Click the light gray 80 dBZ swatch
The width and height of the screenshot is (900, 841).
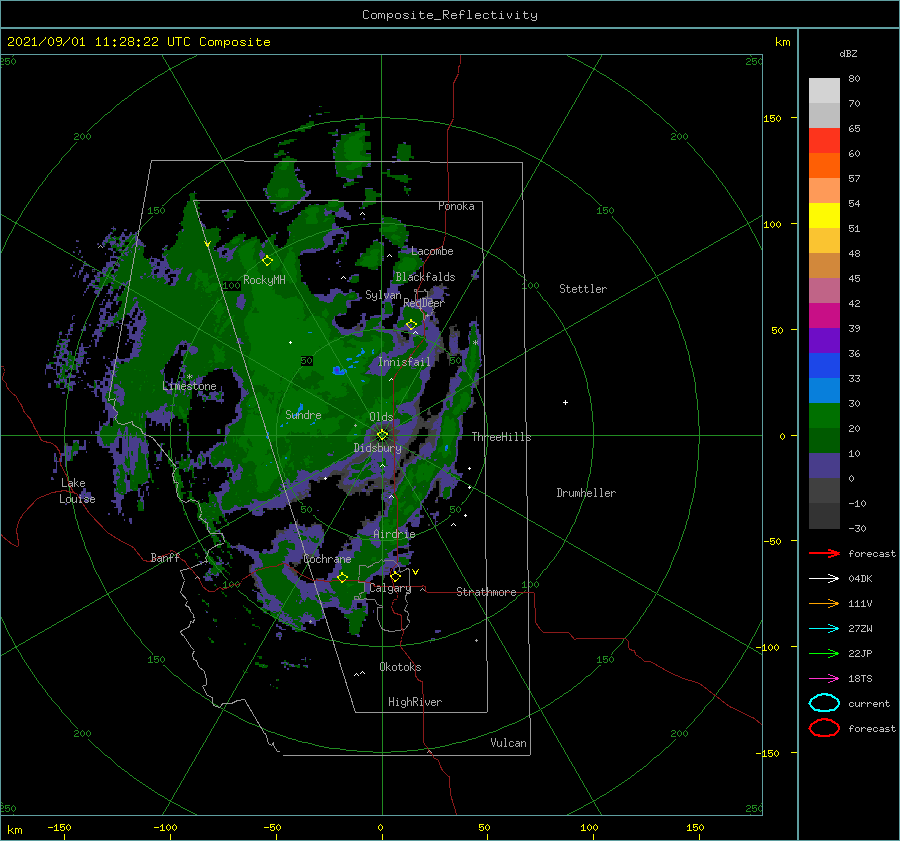tap(824, 90)
